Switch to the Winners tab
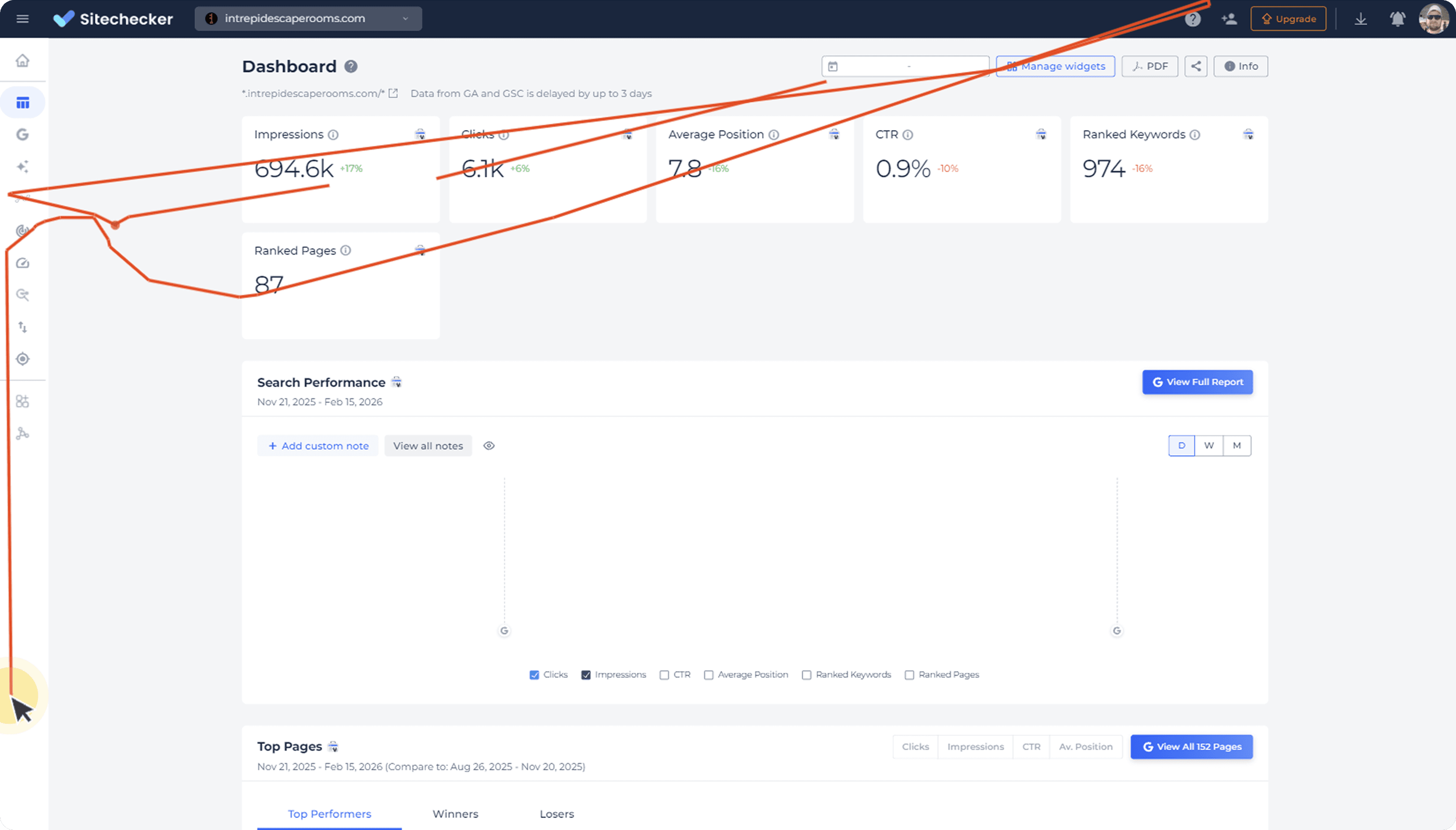 point(455,814)
